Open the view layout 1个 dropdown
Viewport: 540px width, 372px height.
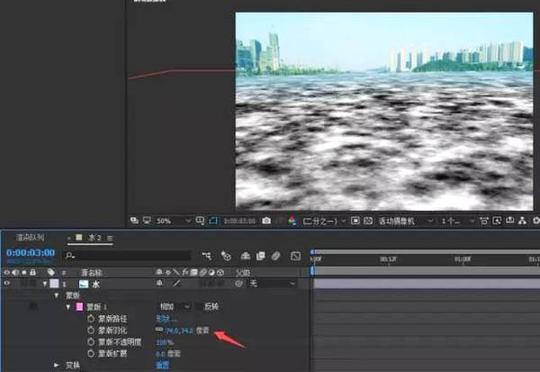point(458,221)
